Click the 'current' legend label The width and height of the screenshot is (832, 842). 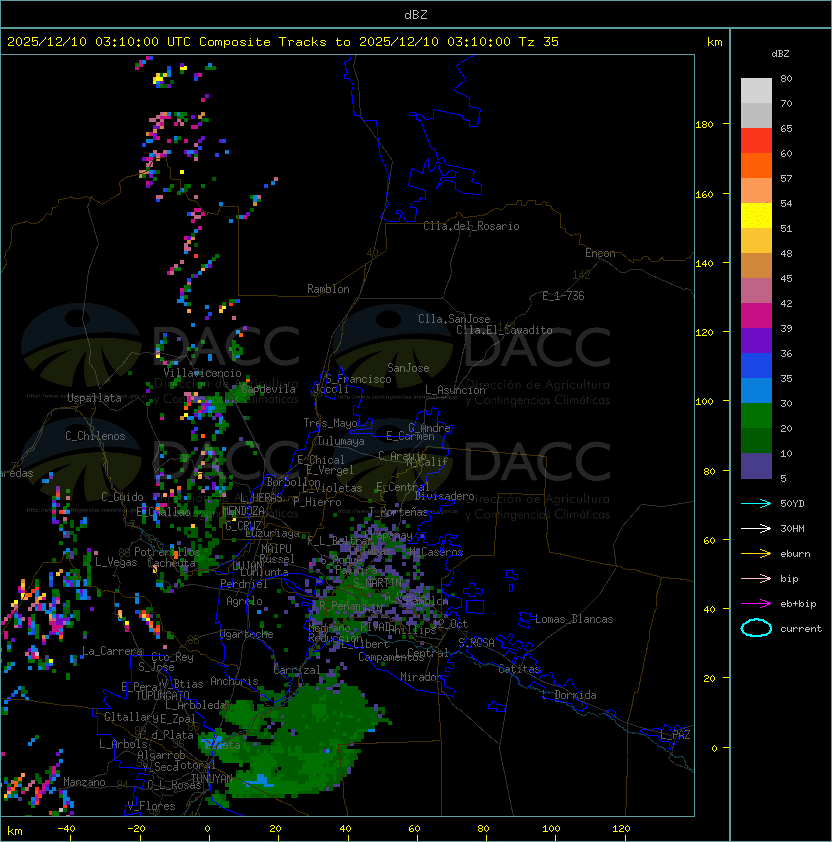point(801,629)
